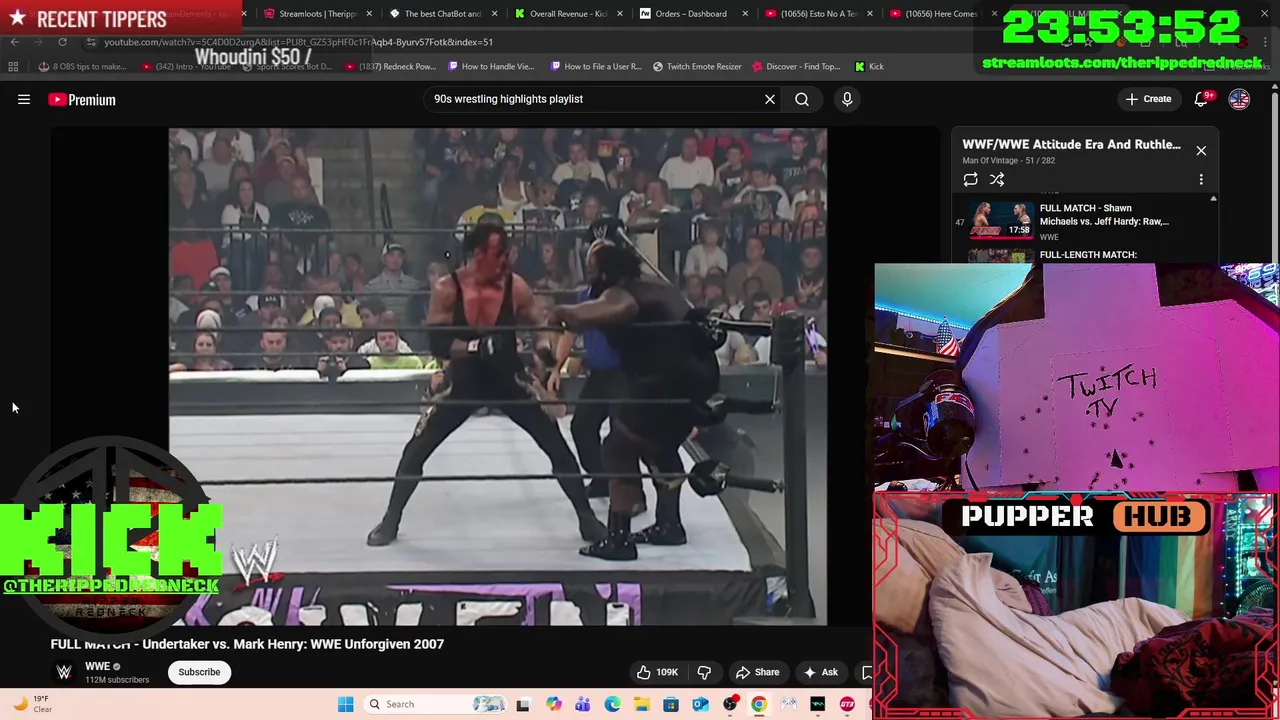The image size is (1280, 720).
Task: Open the Man Of Vintage playlist owner link
Action: pos(990,160)
